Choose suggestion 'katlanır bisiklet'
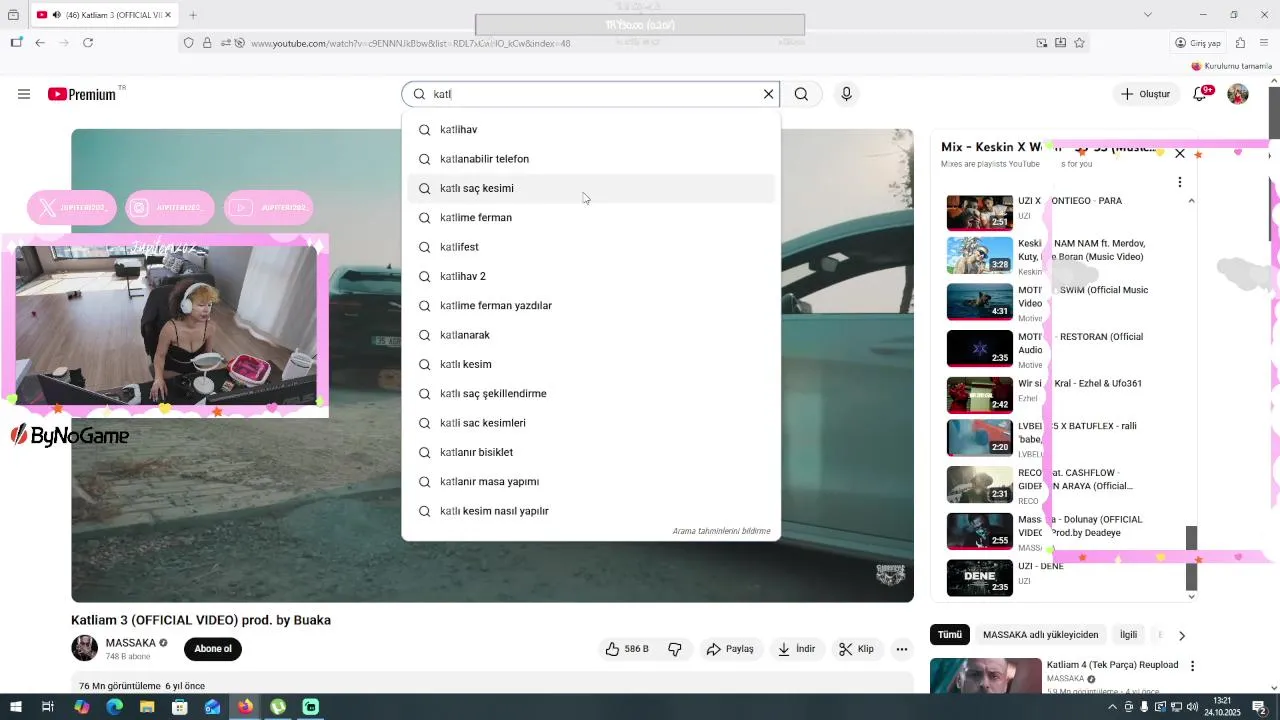The width and height of the screenshot is (1280, 720). click(591, 452)
